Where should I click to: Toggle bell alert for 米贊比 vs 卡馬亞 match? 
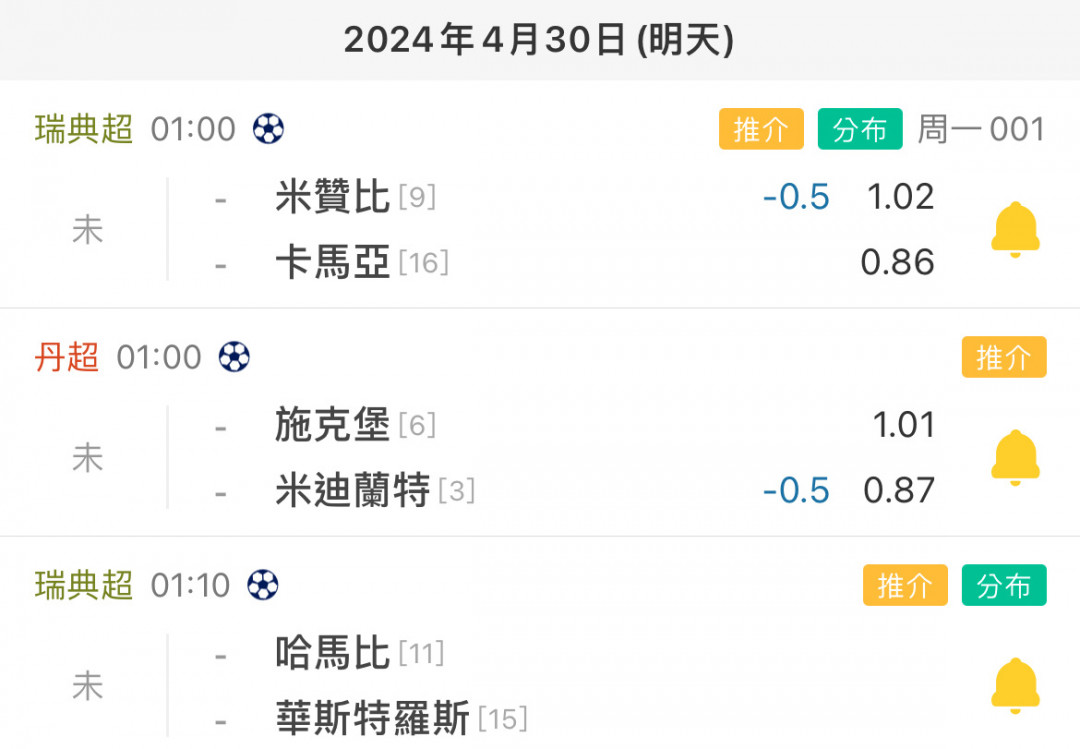(1015, 229)
